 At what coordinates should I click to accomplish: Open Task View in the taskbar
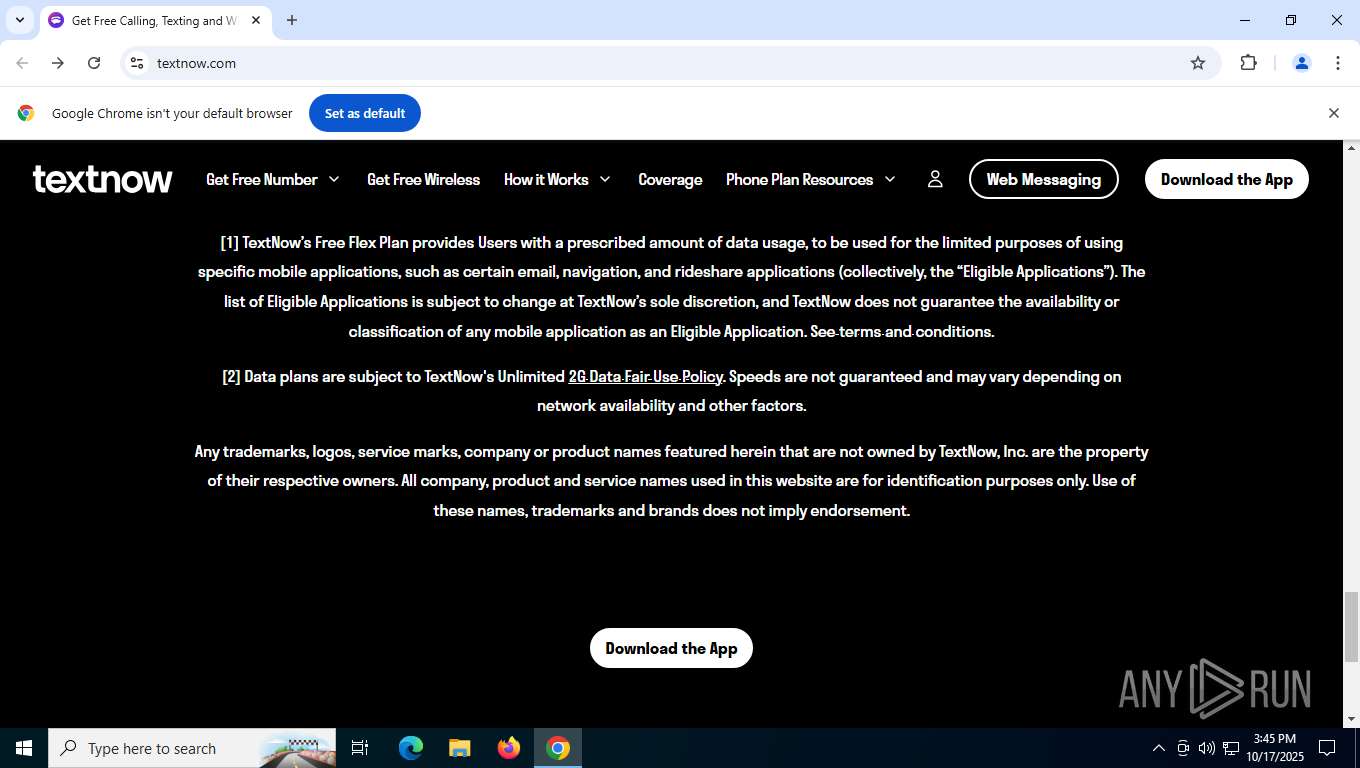click(x=360, y=748)
